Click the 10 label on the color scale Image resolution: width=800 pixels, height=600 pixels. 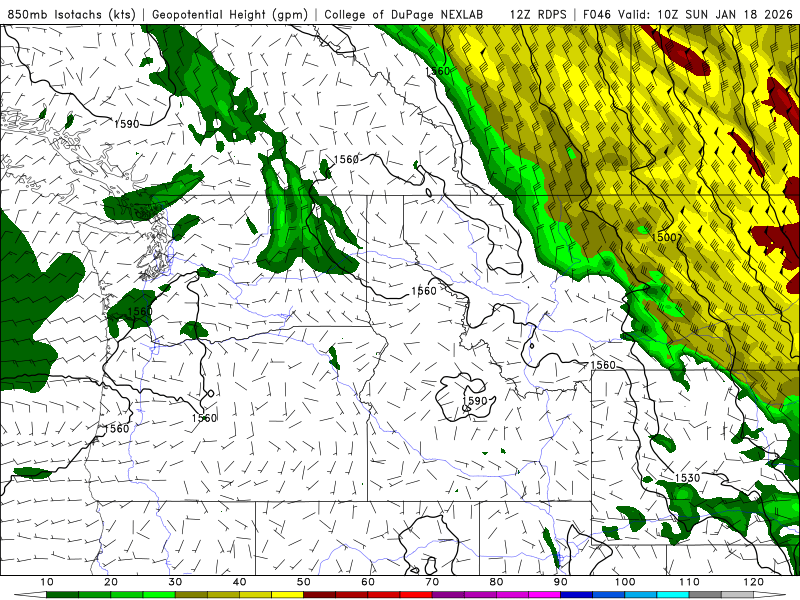[x=46, y=582]
